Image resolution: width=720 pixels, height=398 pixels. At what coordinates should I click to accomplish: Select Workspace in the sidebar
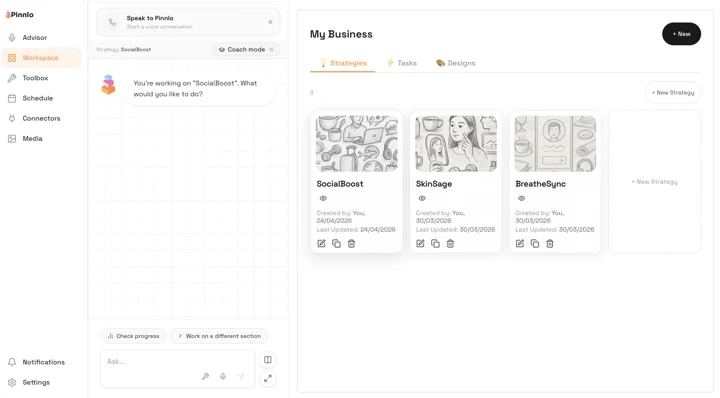pos(40,58)
